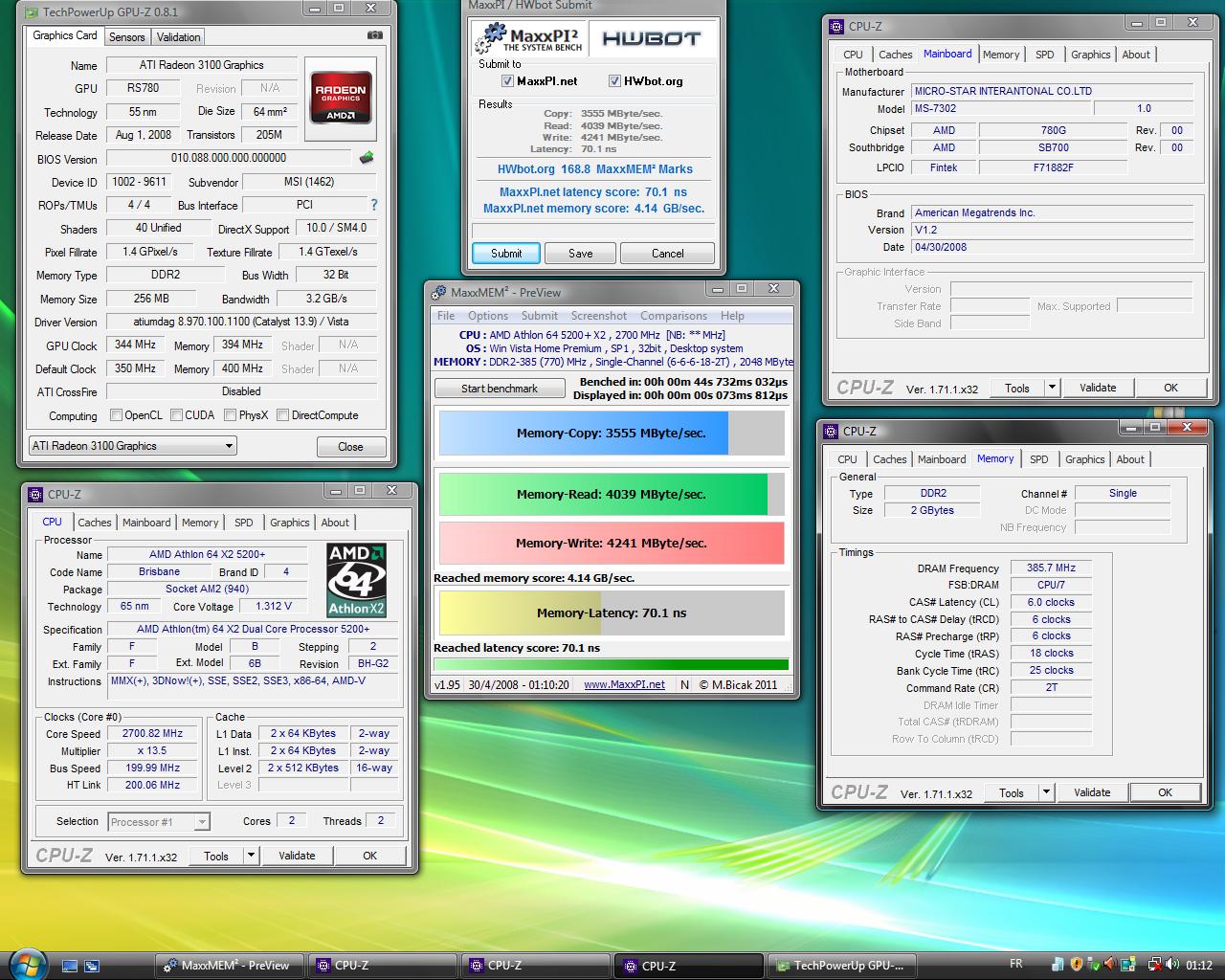Click the N icon in MaxxMEM status bar
The image size is (1225, 980).
click(x=684, y=684)
